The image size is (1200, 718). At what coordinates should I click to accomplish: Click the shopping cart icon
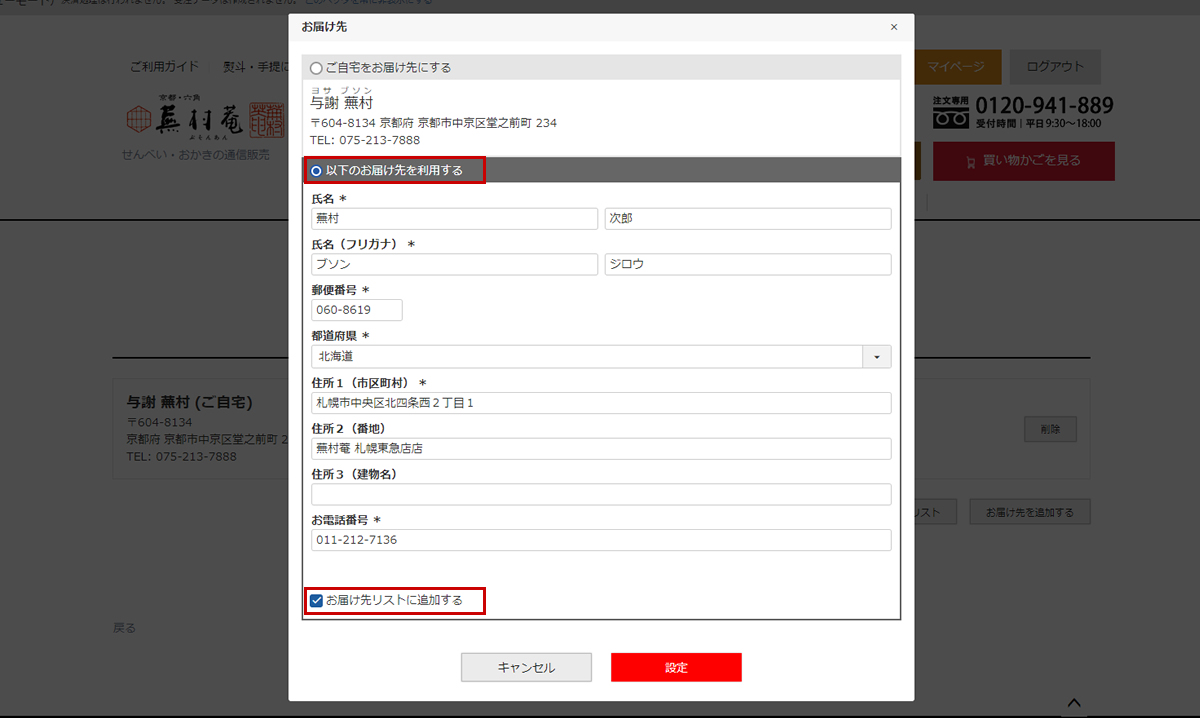pos(969,161)
